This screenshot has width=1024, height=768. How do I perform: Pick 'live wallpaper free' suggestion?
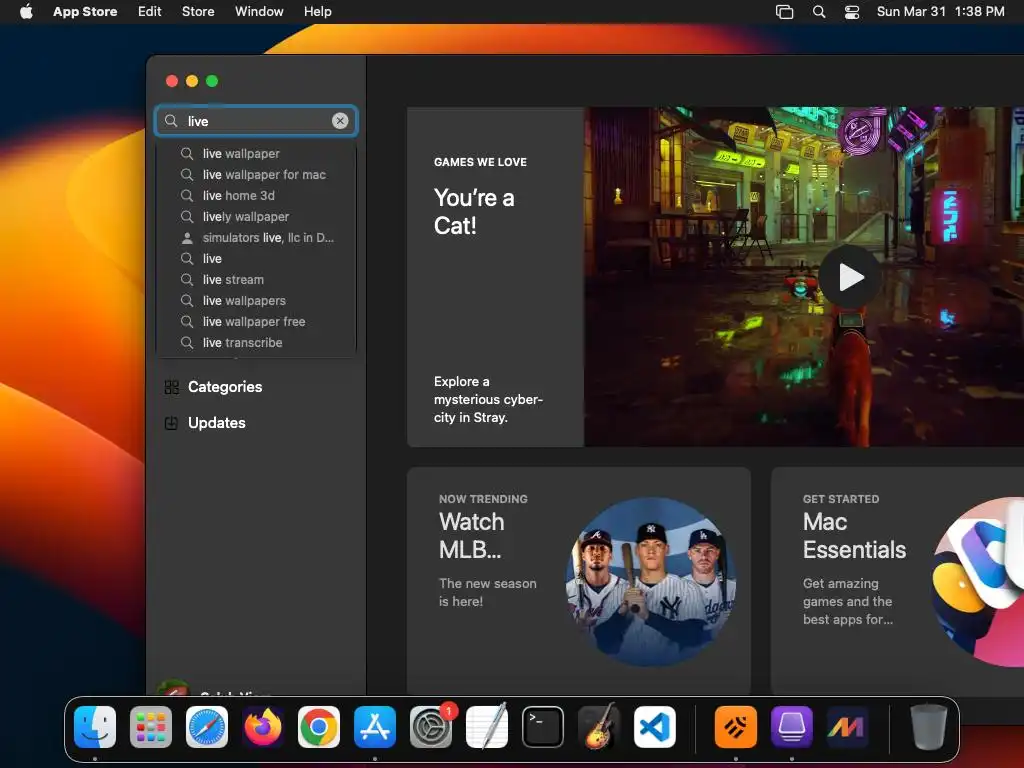pyautogui.click(x=256, y=321)
